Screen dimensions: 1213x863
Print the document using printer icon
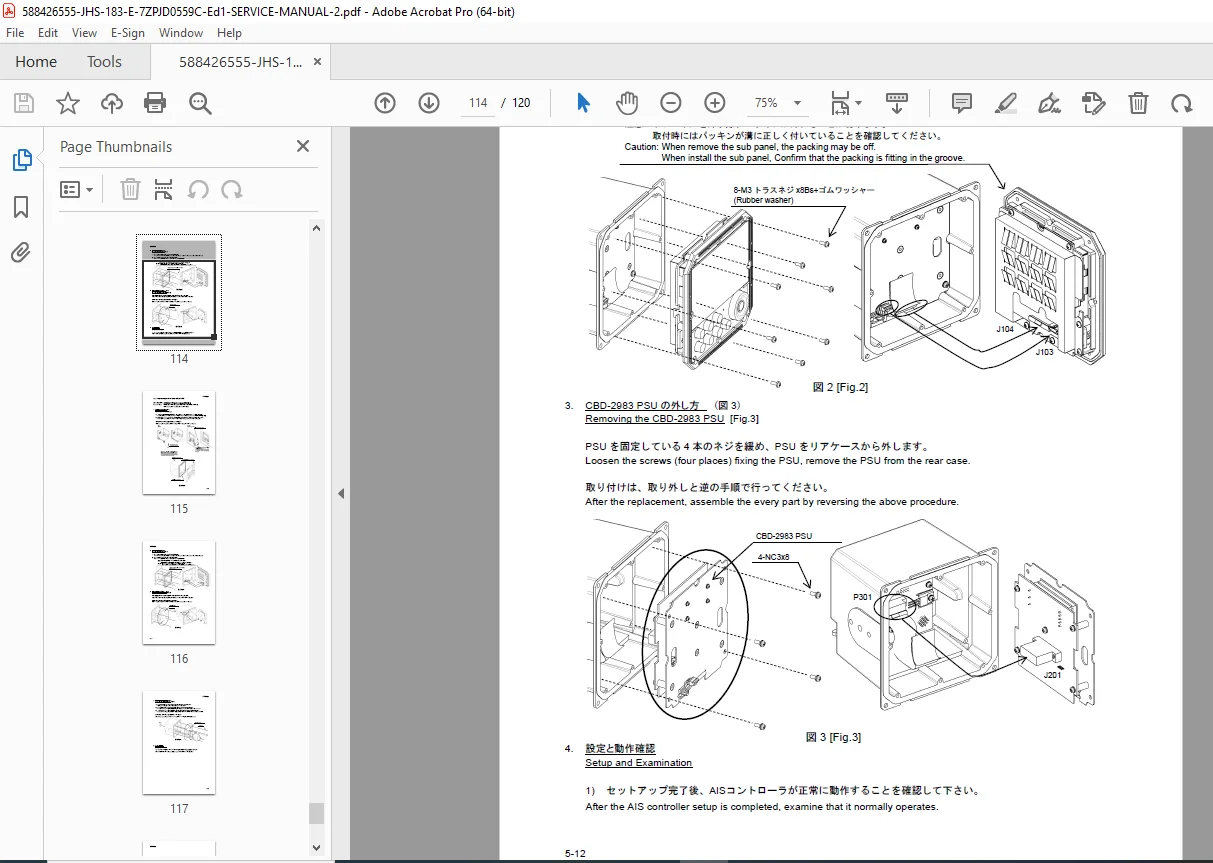155,103
